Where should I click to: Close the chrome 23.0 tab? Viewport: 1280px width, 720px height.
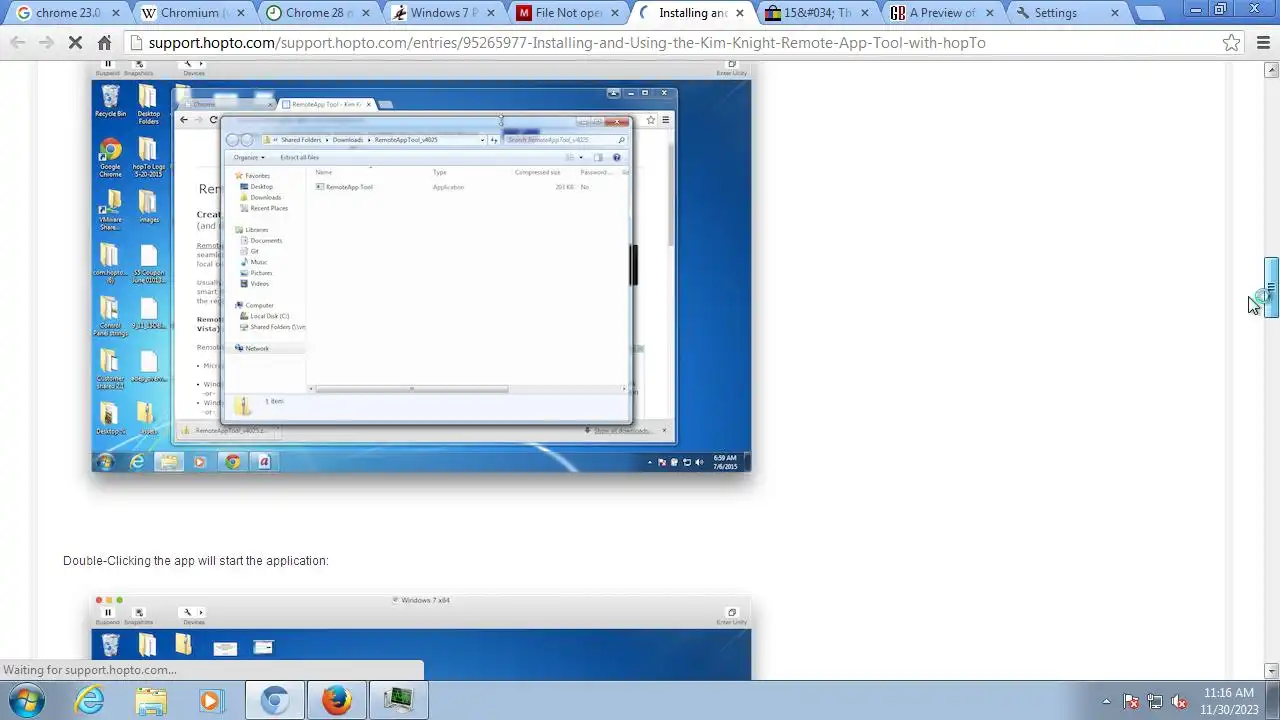(x=115, y=13)
